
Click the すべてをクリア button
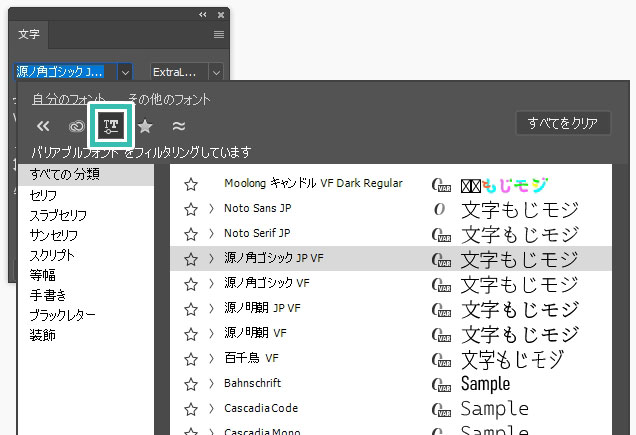point(563,124)
